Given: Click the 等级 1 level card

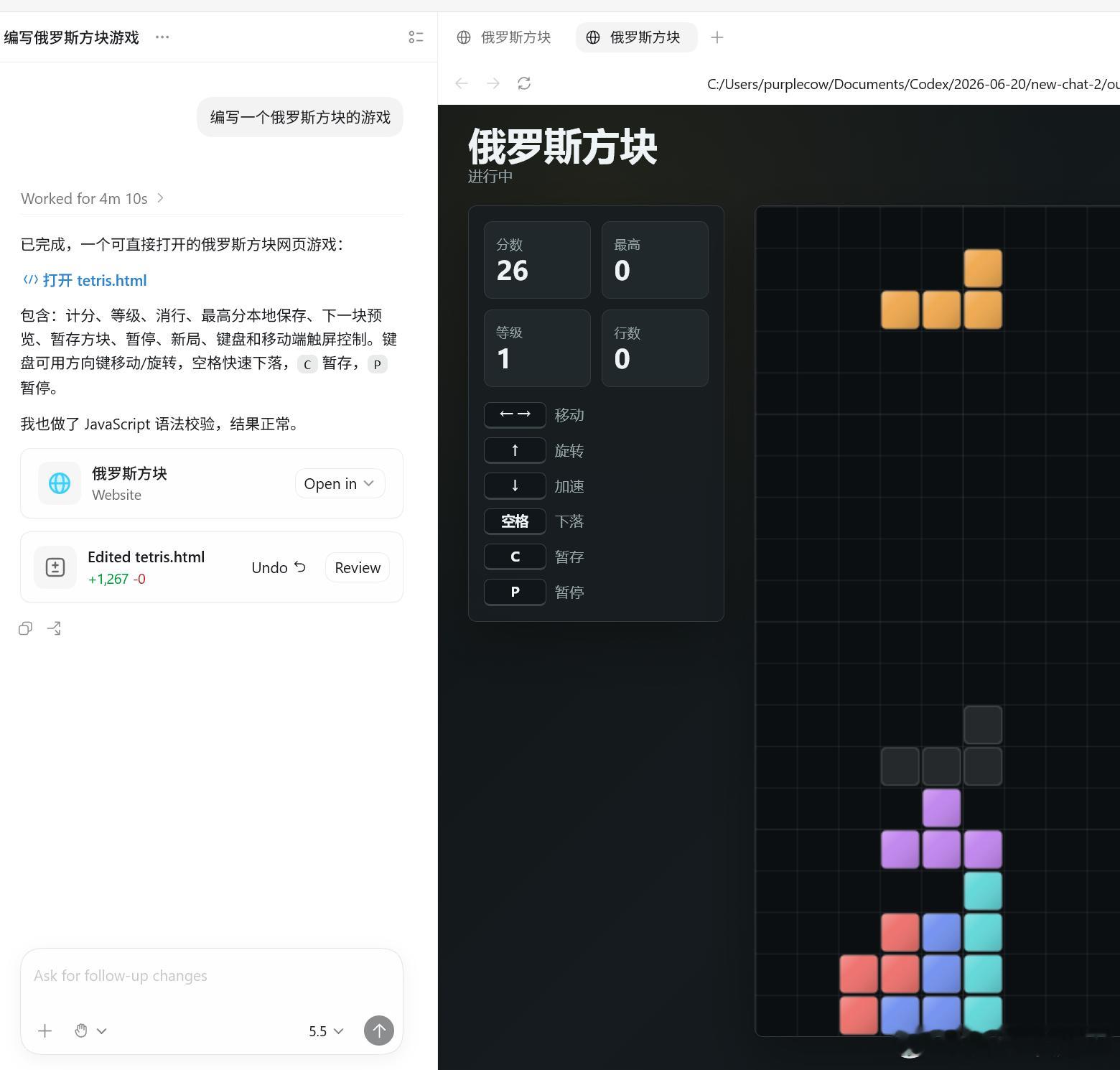Looking at the screenshot, I should point(537,348).
